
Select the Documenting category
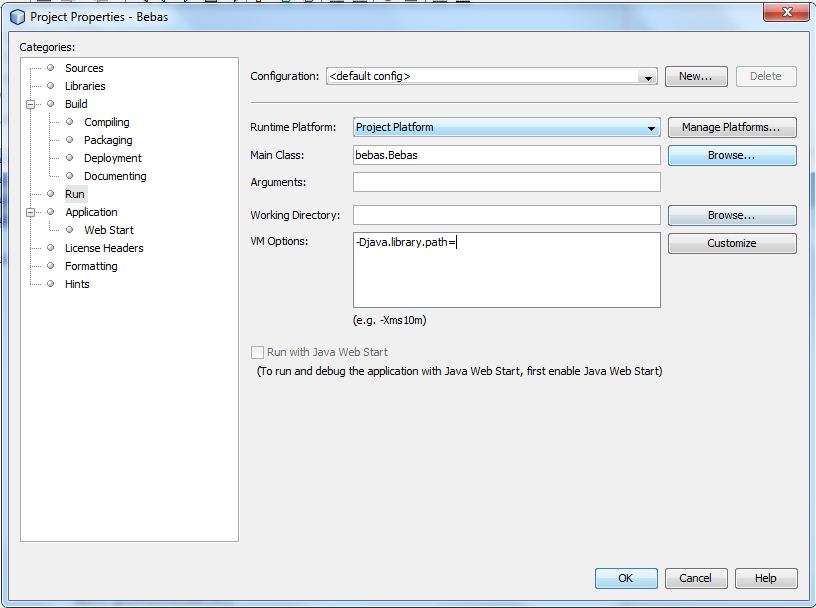coord(115,176)
